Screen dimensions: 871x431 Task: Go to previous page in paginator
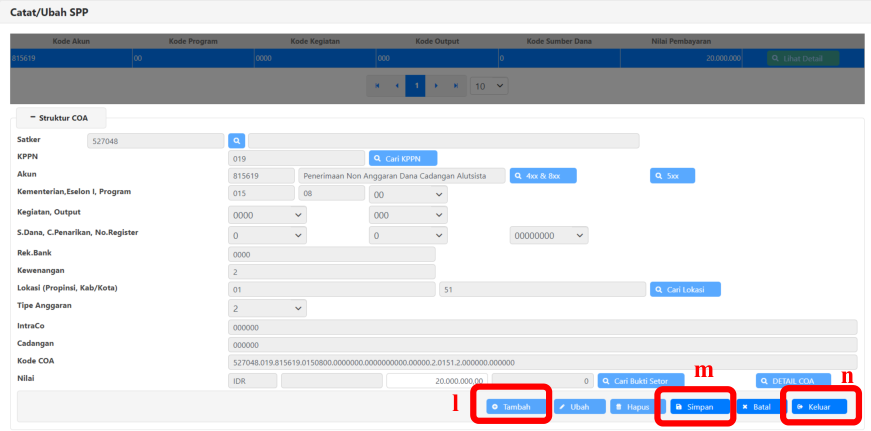click(x=397, y=86)
